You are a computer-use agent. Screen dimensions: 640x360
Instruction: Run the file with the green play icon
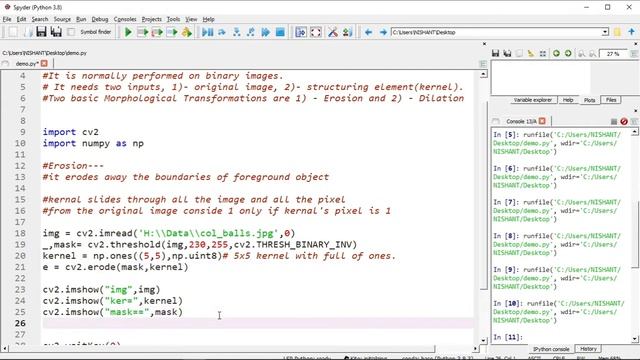tap(128, 32)
